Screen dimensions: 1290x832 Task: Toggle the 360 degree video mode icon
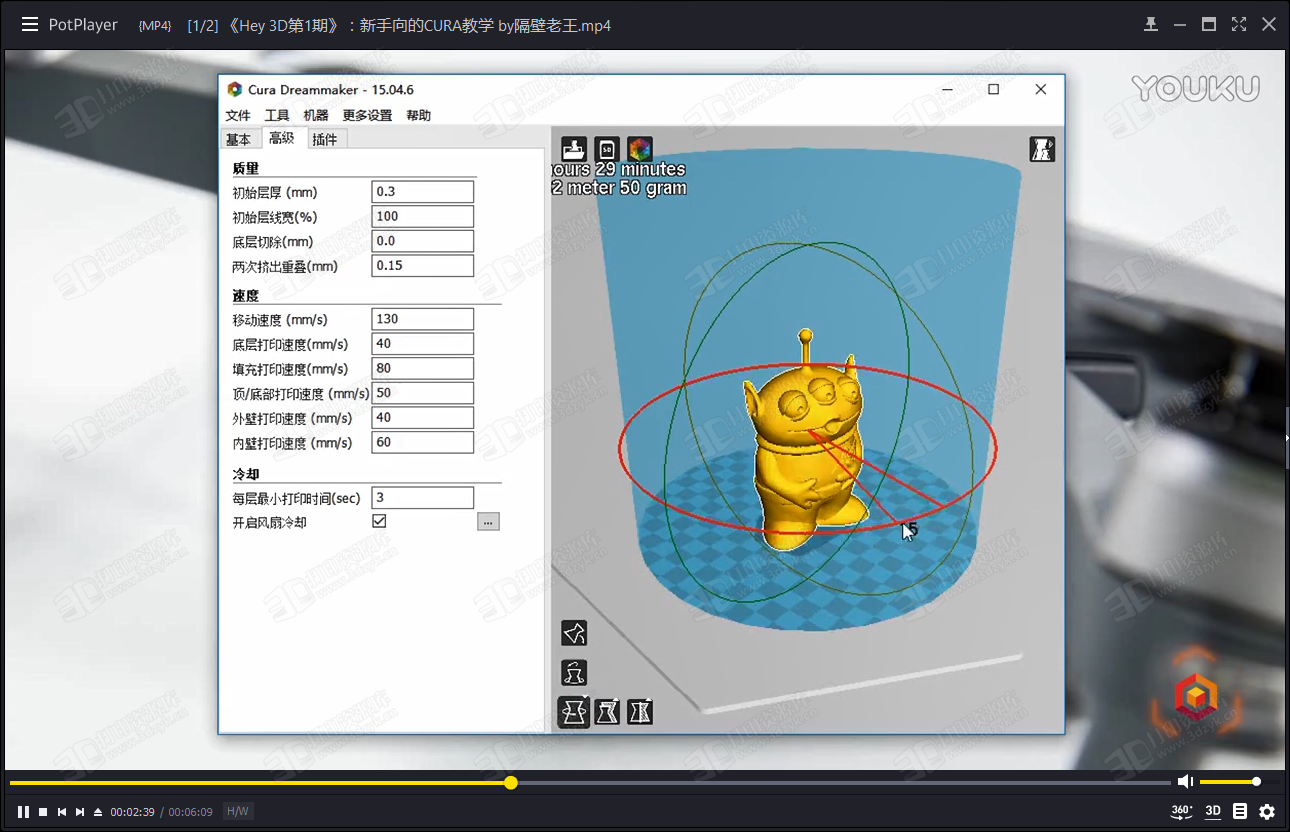(x=1181, y=811)
